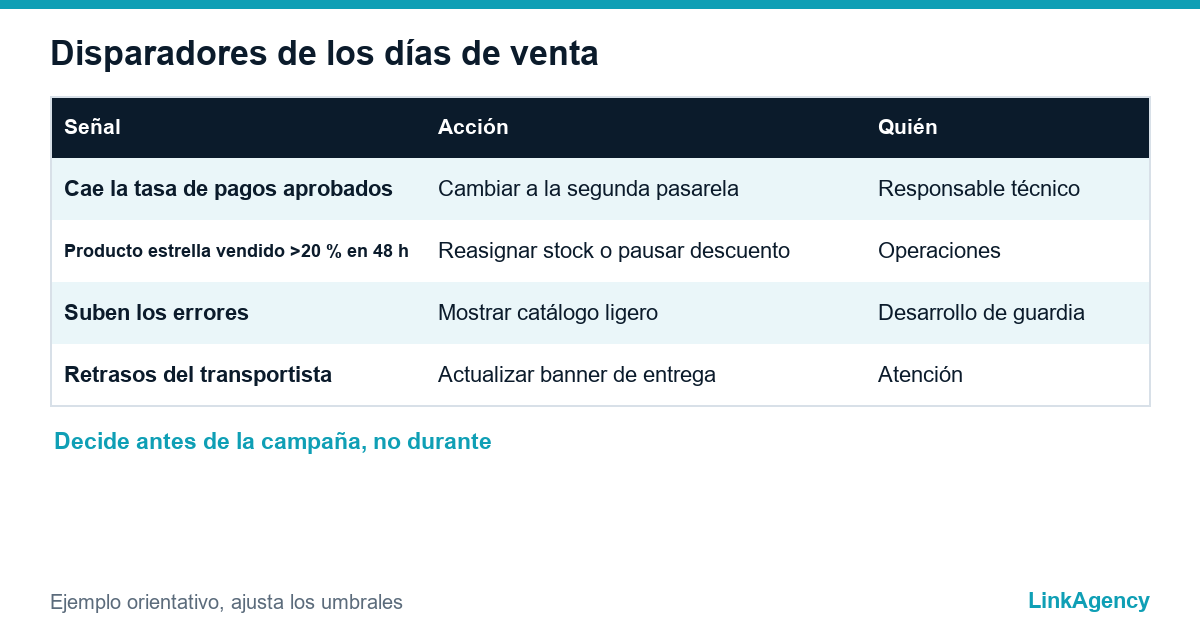Select cell 'Producto estrella vendido >20 % en 48 h'
The image size is (1200, 630).
point(238,251)
